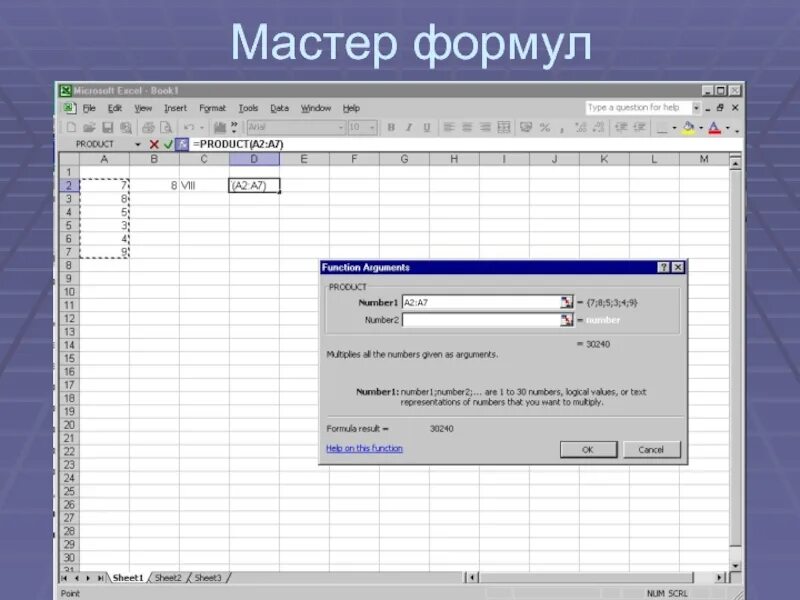Open the font size dropdown
The image size is (800, 600).
pos(372,128)
